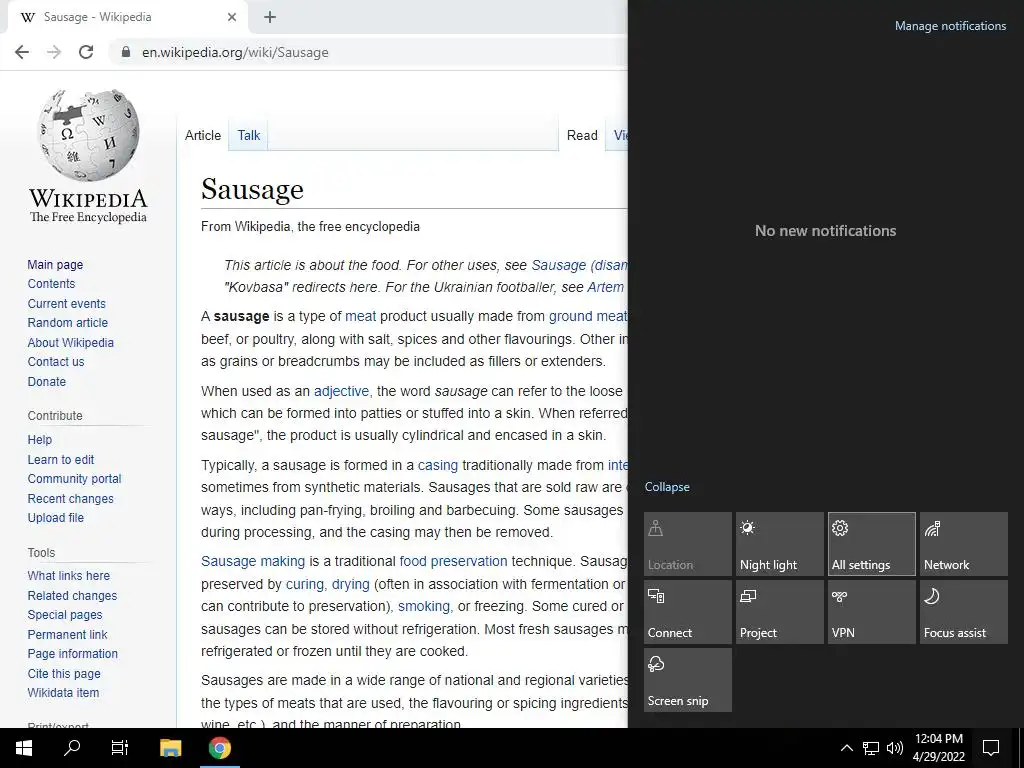Open the Help sidebar link
The height and width of the screenshot is (768, 1024).
[39, 440]
